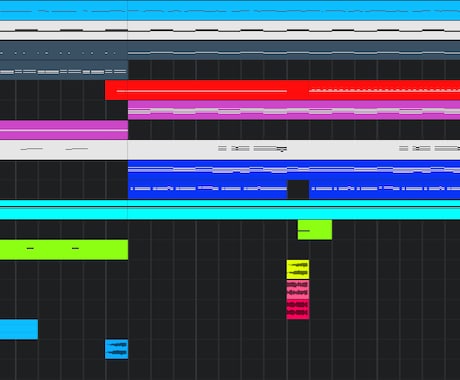Select the middle white clip with two short curves
Image resolution: width=460 pixels, height=380 pixels.
coord(64,150)
